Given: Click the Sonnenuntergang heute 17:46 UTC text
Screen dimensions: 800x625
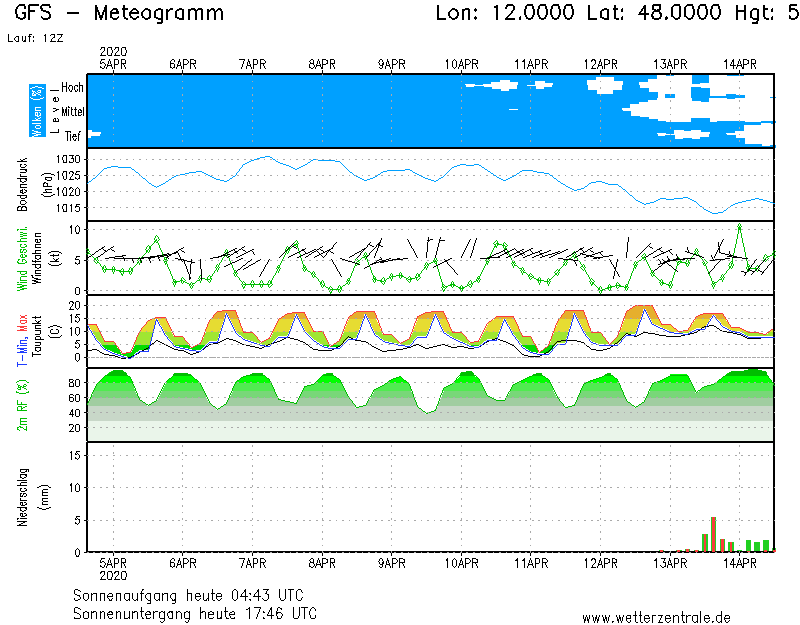Looking at the screenshot, I should (195, 612).
